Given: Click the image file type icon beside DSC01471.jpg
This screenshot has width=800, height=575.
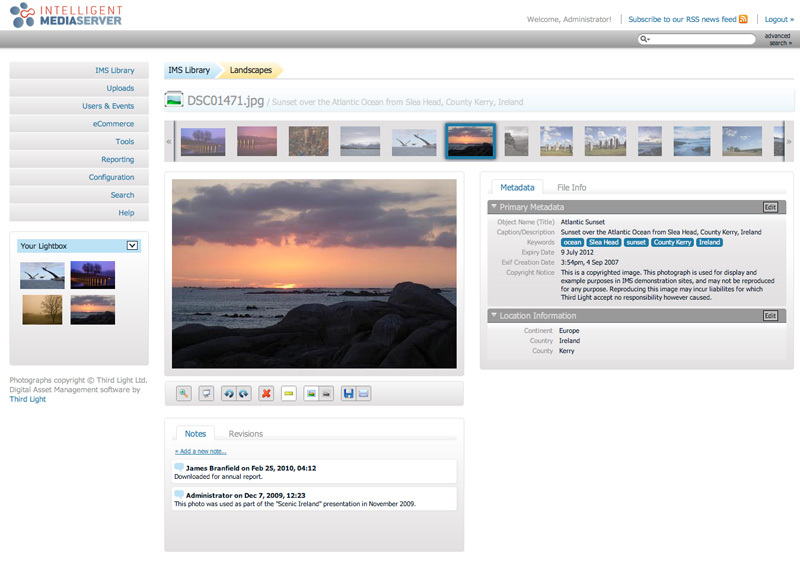Looking at the screenshot, I should [x=174, y=99].
